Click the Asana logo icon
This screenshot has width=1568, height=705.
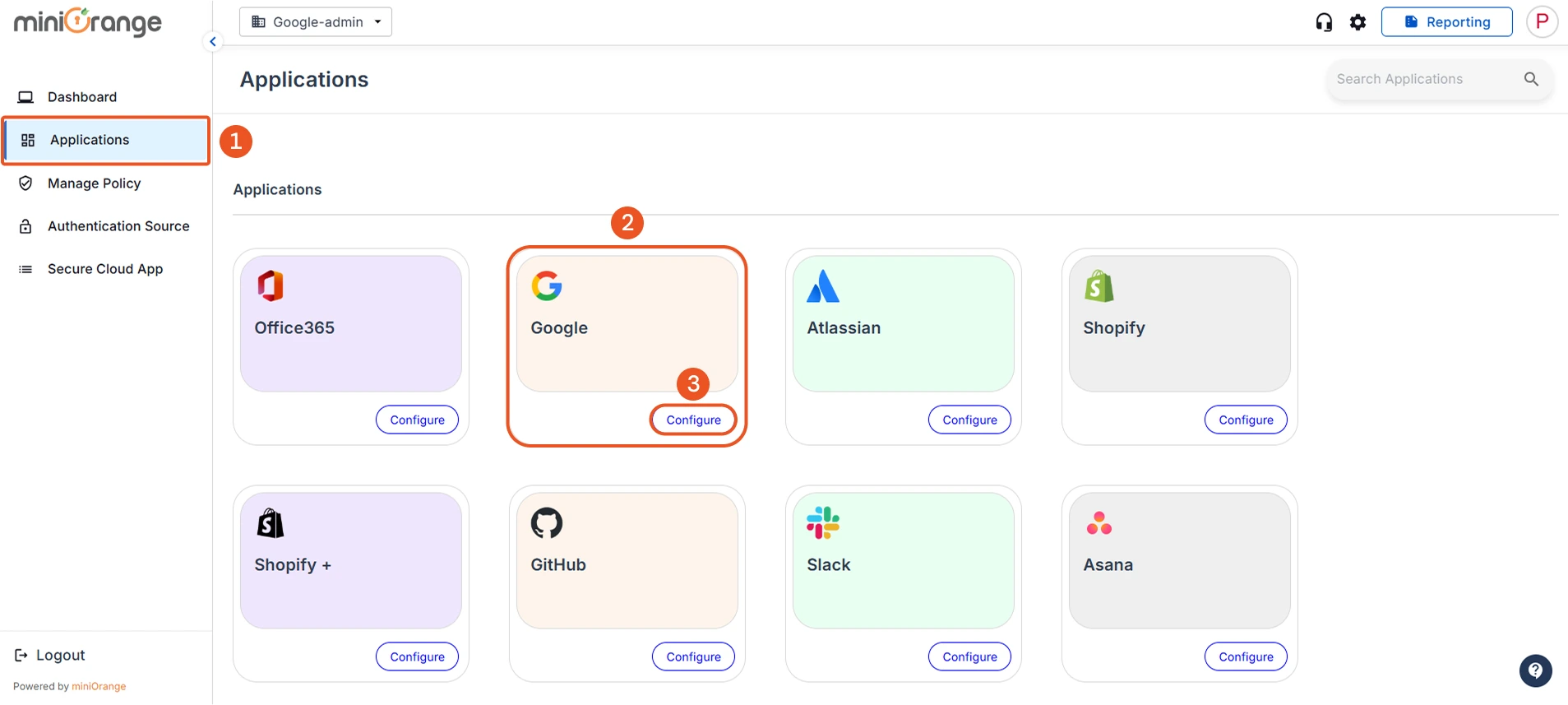pos(1099,523)
